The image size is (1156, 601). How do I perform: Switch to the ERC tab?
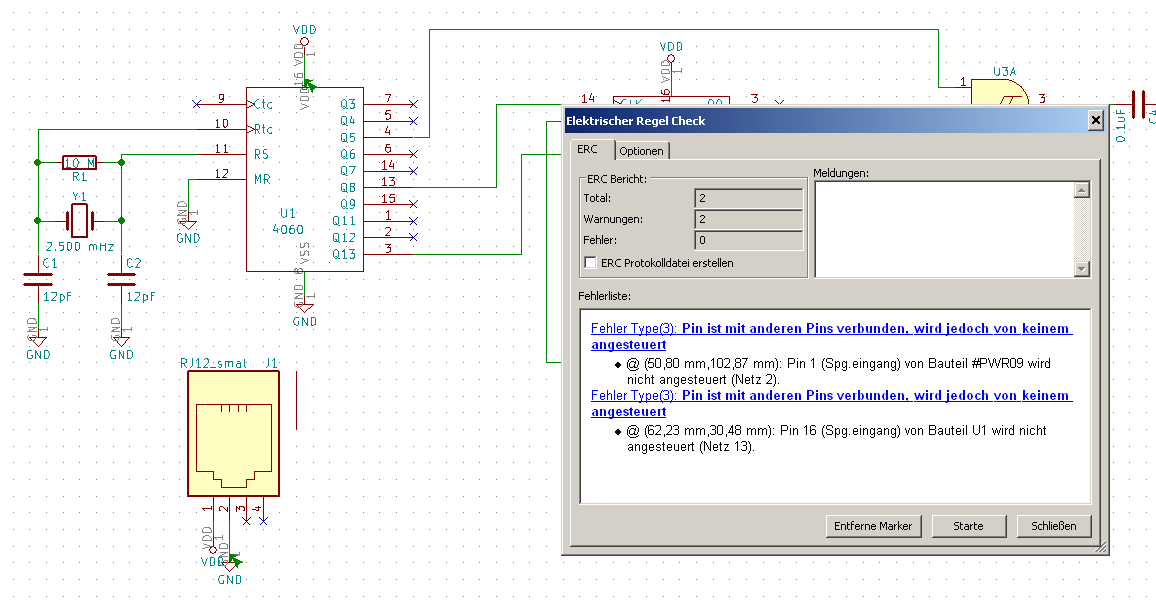point(588,150)
